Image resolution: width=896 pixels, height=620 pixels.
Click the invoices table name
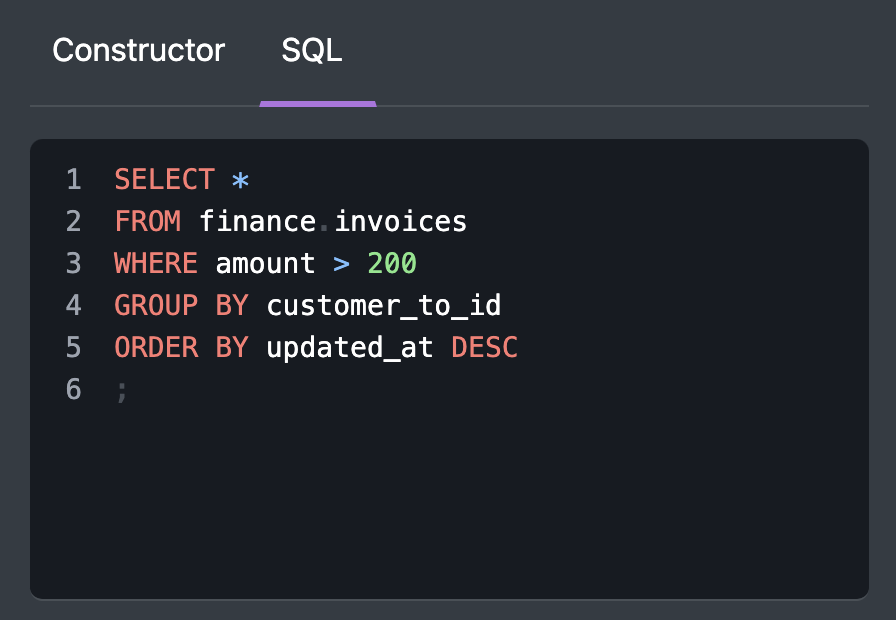[400, 221]
